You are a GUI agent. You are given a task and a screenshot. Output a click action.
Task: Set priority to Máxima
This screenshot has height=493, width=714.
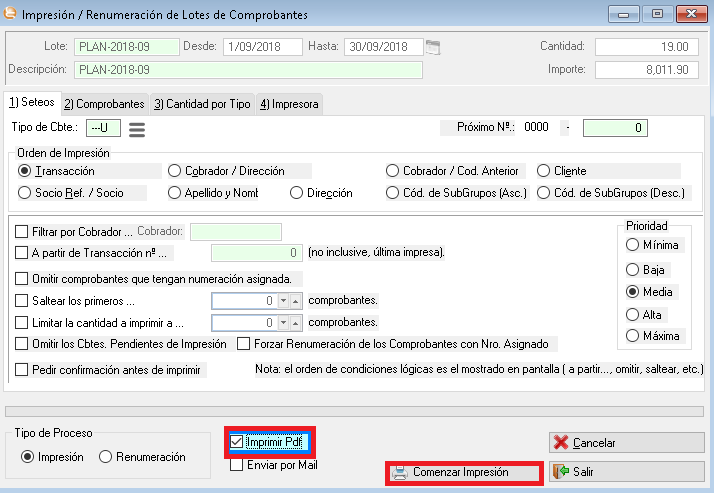(x=632, y=337)
